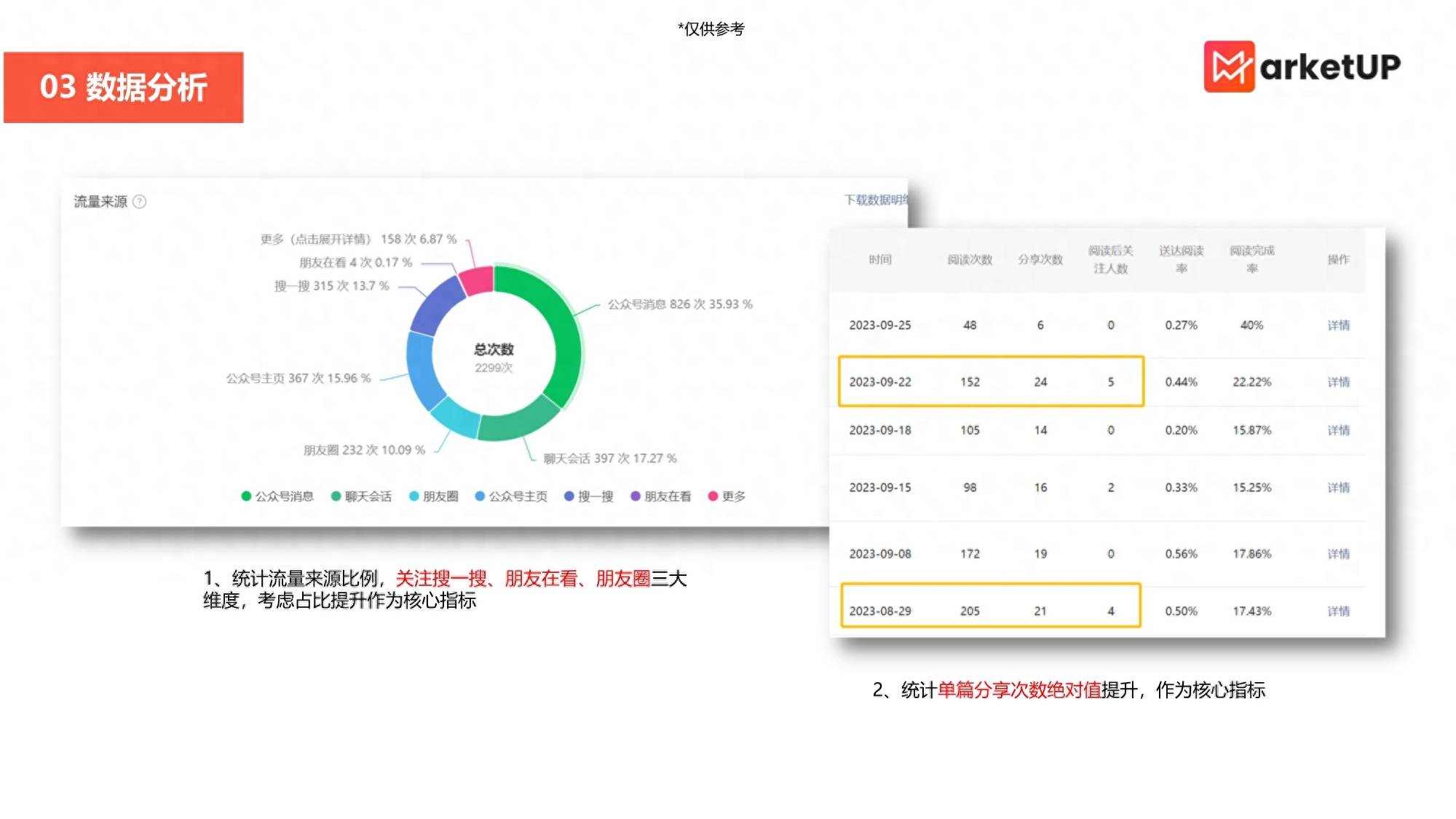Click the 40% completion rate cell
This screenshot has height=819, width=1456.
1252,325
